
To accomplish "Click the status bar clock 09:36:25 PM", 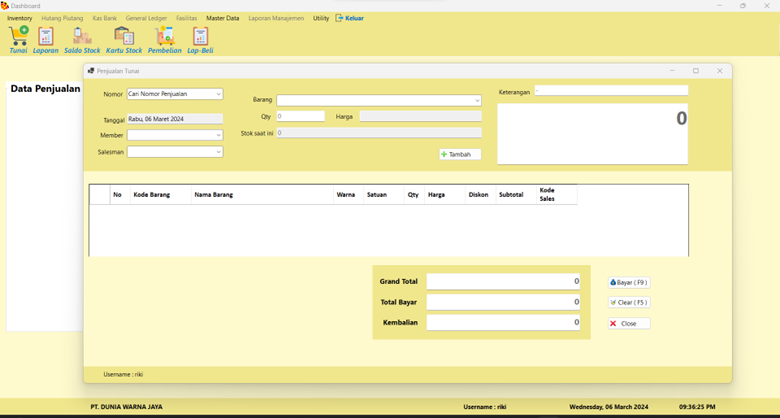I will coord(697,407).
